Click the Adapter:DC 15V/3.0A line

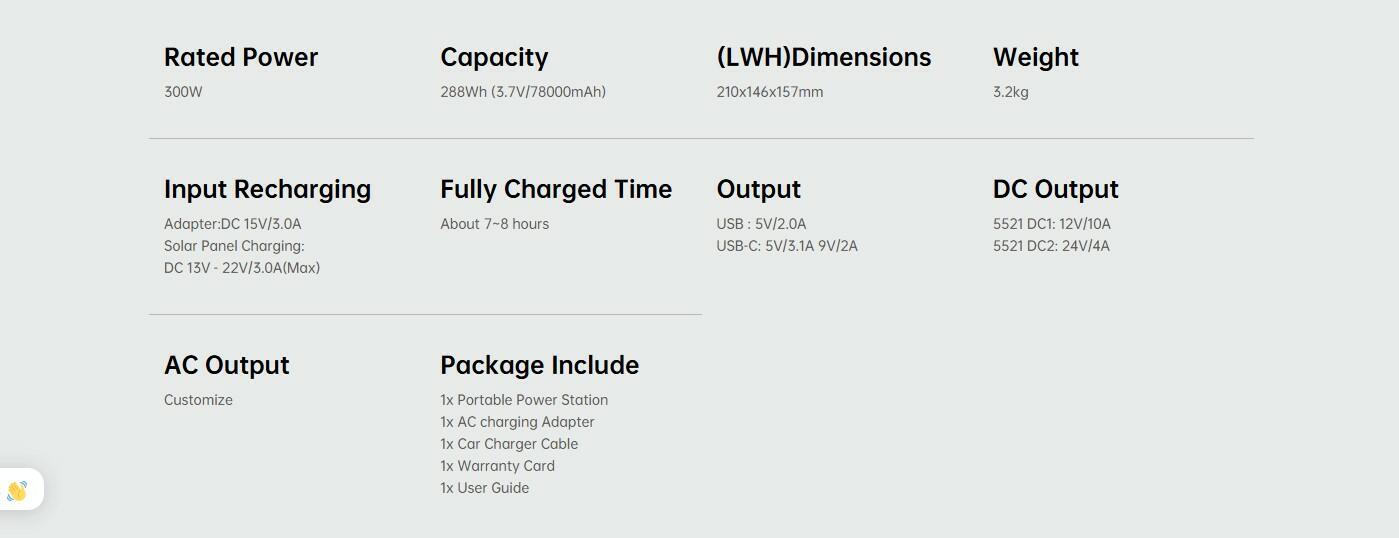[232, 224]
